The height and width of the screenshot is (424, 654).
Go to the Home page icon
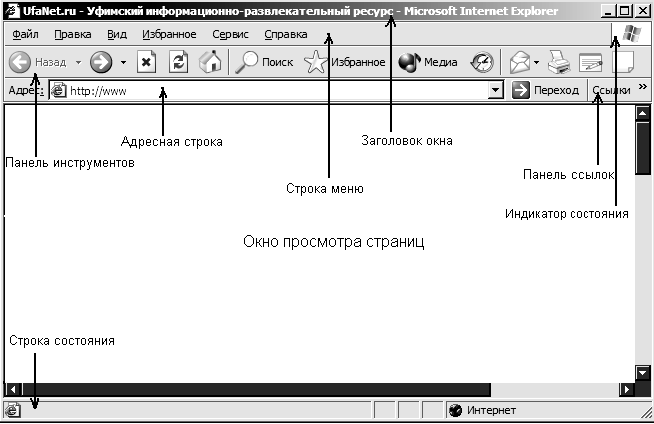coord(210,62)
